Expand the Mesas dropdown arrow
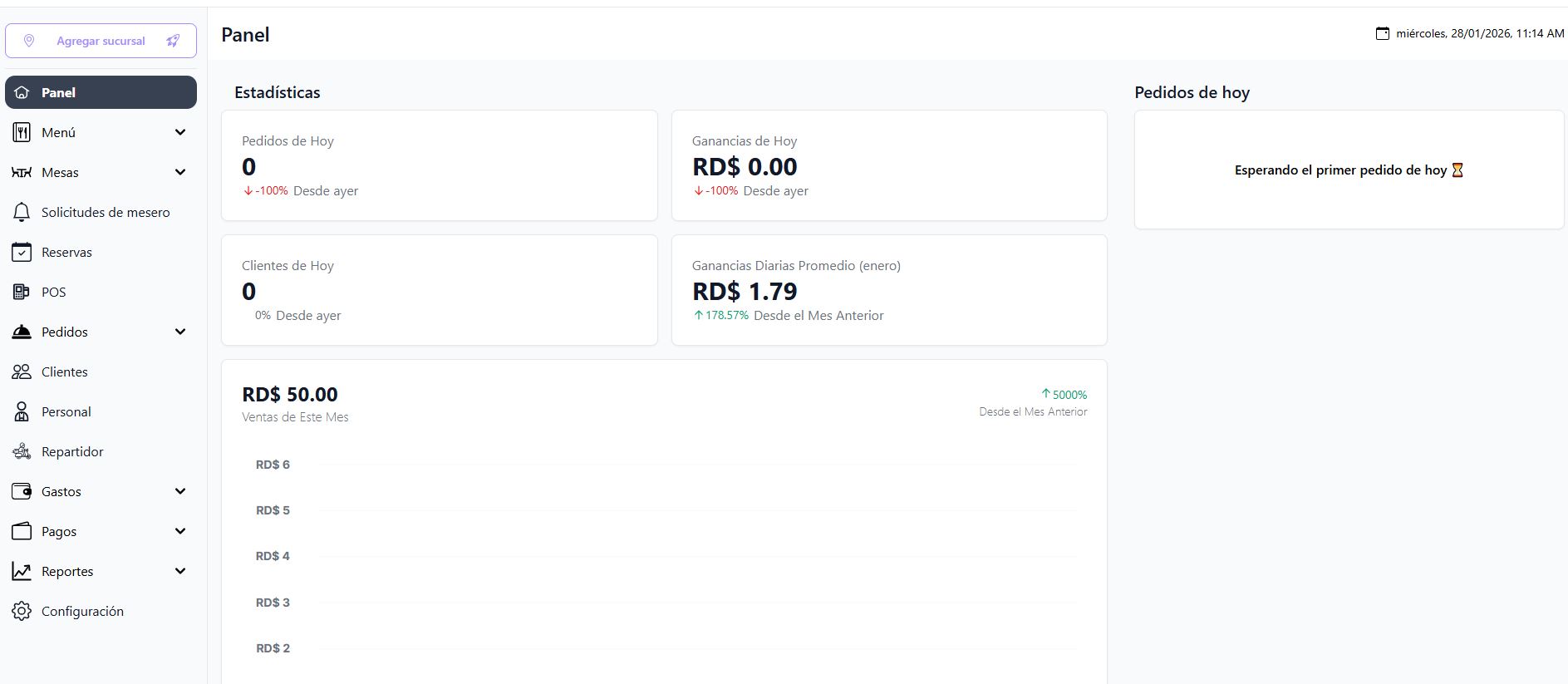 (180, 172)
